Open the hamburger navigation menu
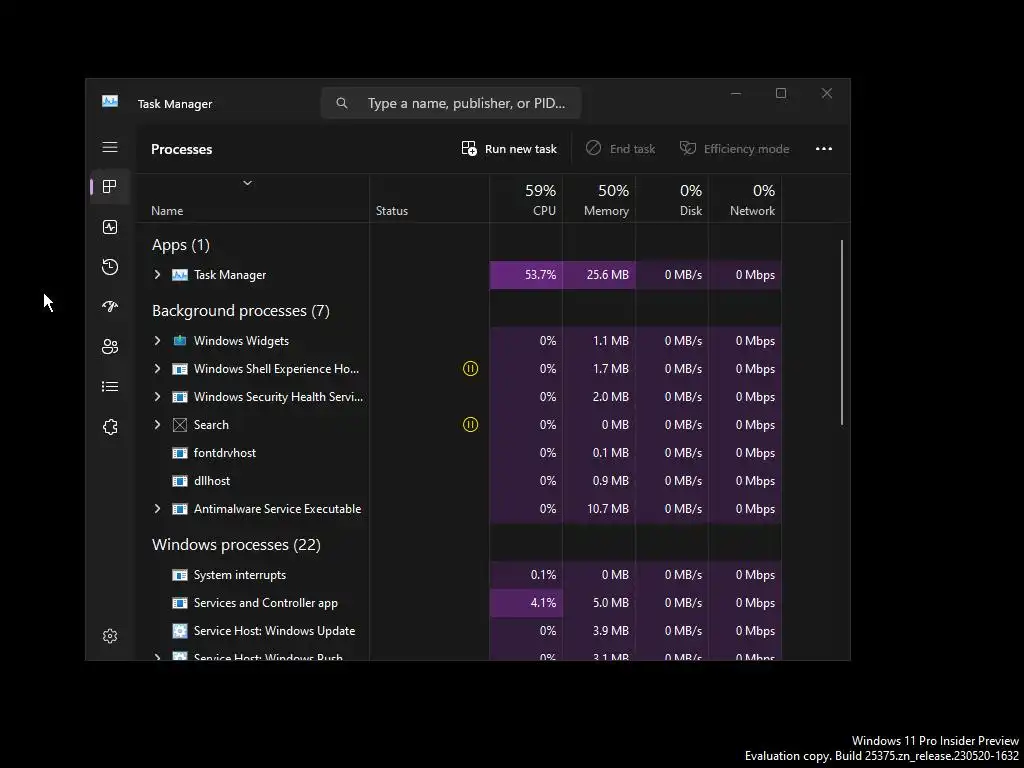This screenshot has height=768, width=1024. [x=110, y=147]
